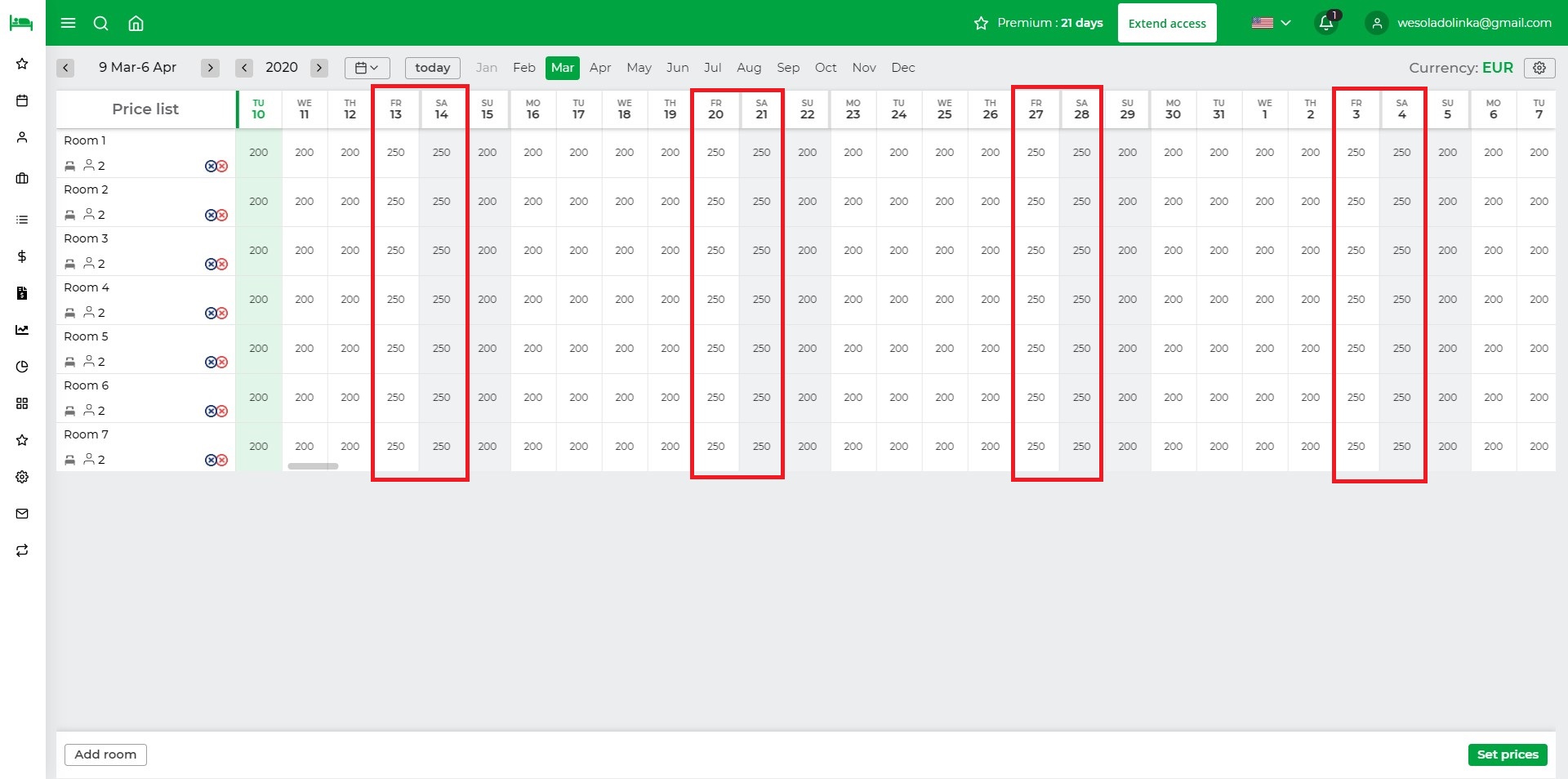Open the calendar icon in sidebar
This screenshot has height=779, width=1568.
(22, 100)
